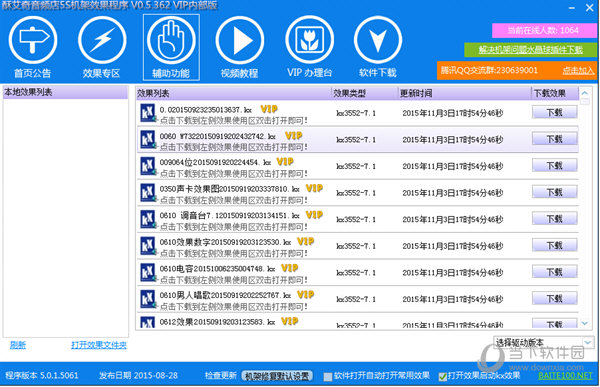This screenshot has height=387, width=600.
Task: Open the 效果专区 lightning icon
Action: click(102, 40)
